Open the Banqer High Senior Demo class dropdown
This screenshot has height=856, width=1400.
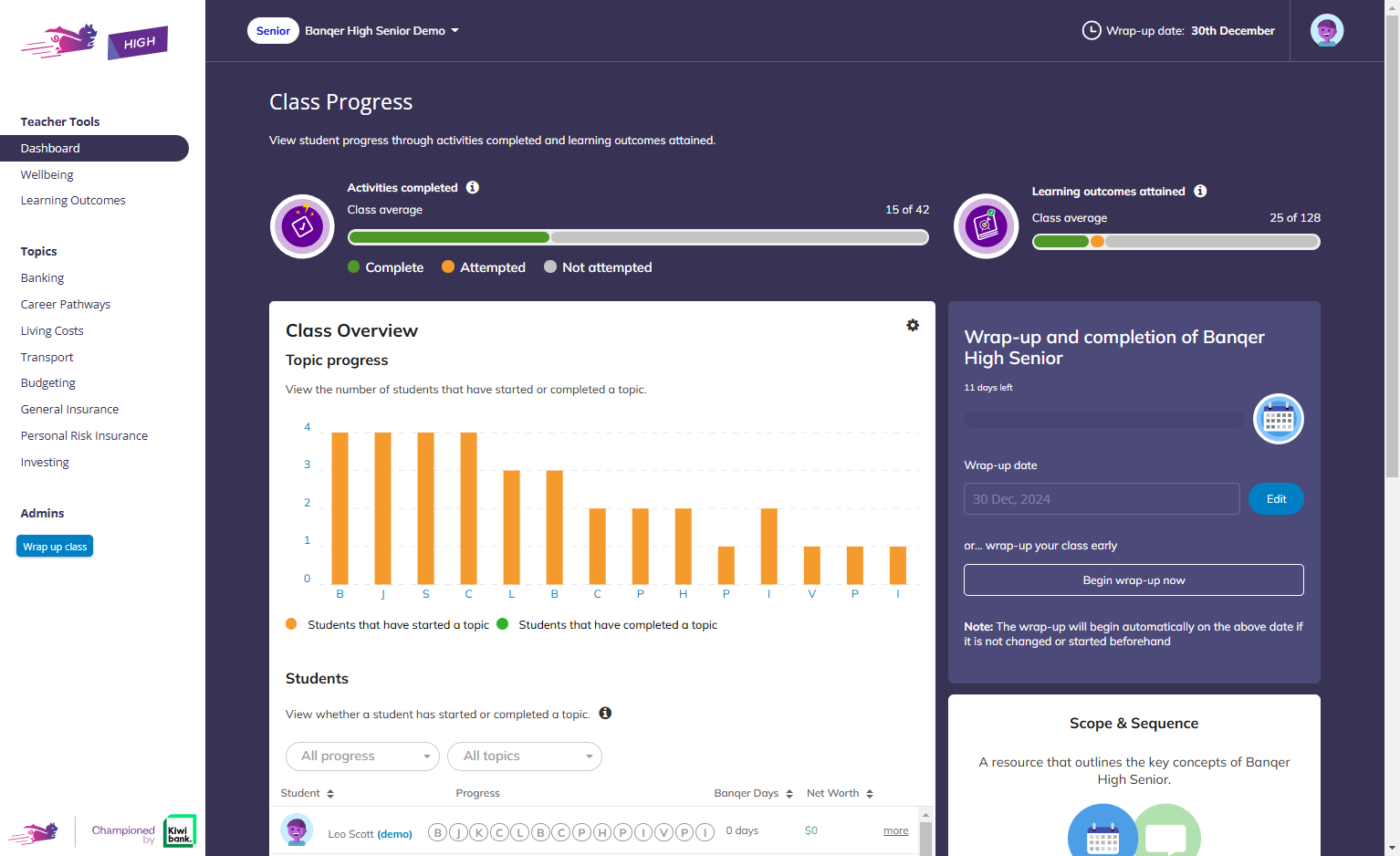coord(381,30)
